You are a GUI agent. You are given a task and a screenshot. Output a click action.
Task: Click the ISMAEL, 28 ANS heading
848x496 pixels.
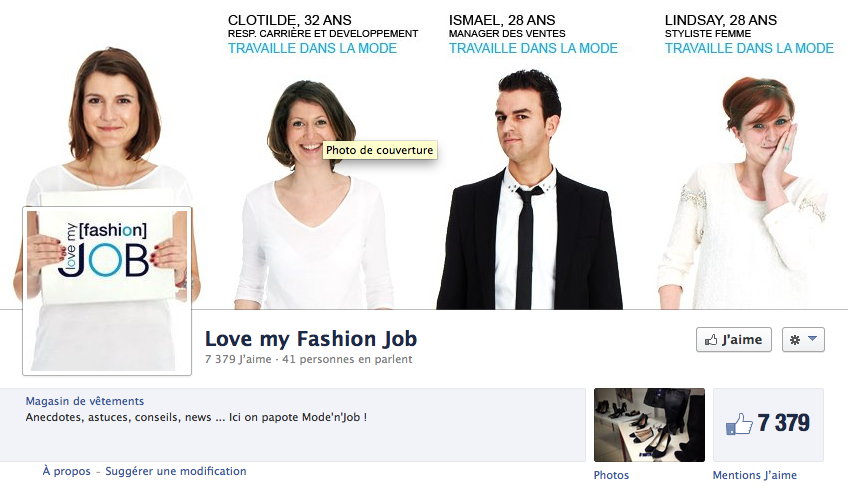pyautogui.click(x=504, y=19)
